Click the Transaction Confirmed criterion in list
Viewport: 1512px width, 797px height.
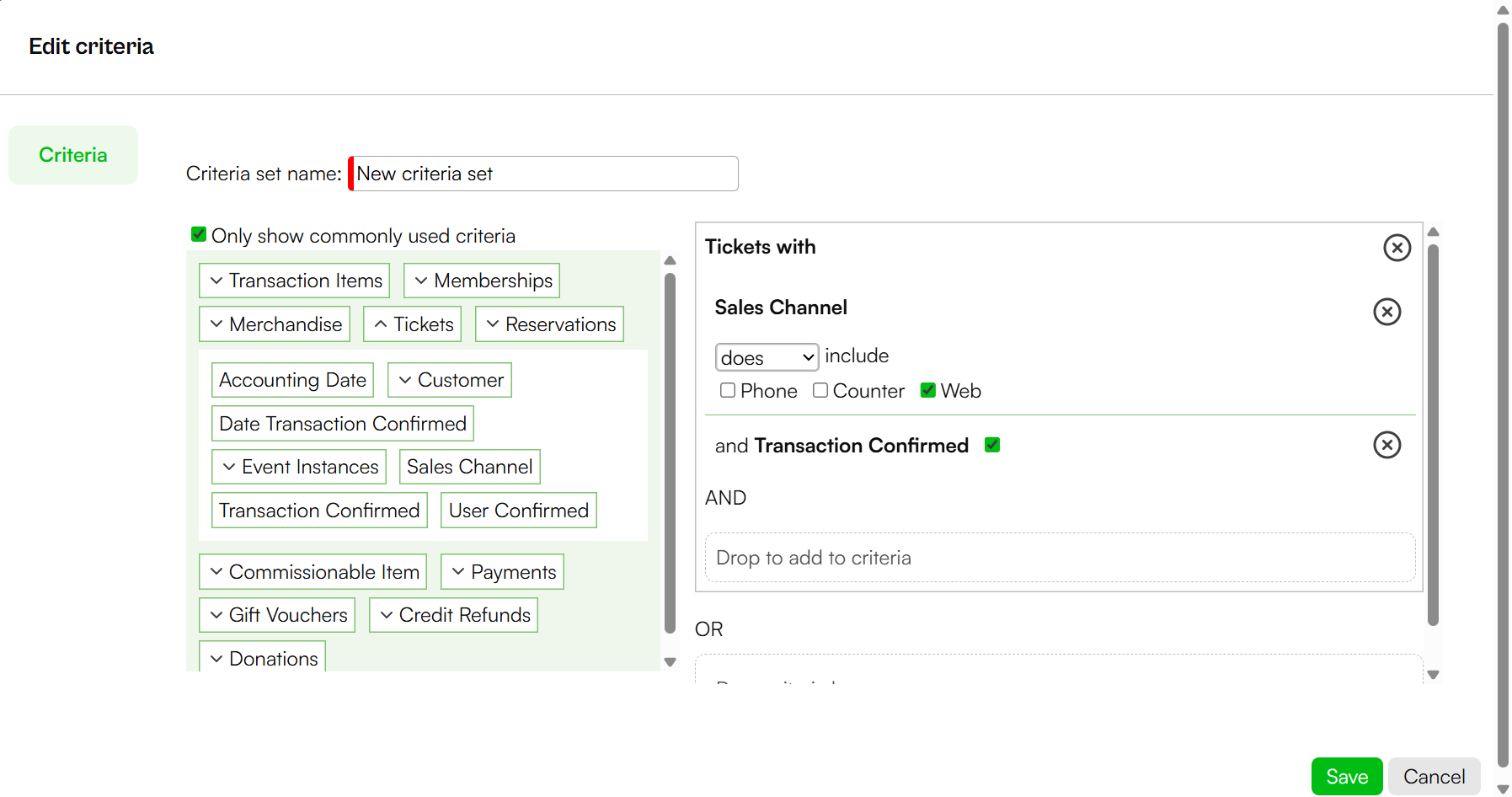tap(319, 511)
